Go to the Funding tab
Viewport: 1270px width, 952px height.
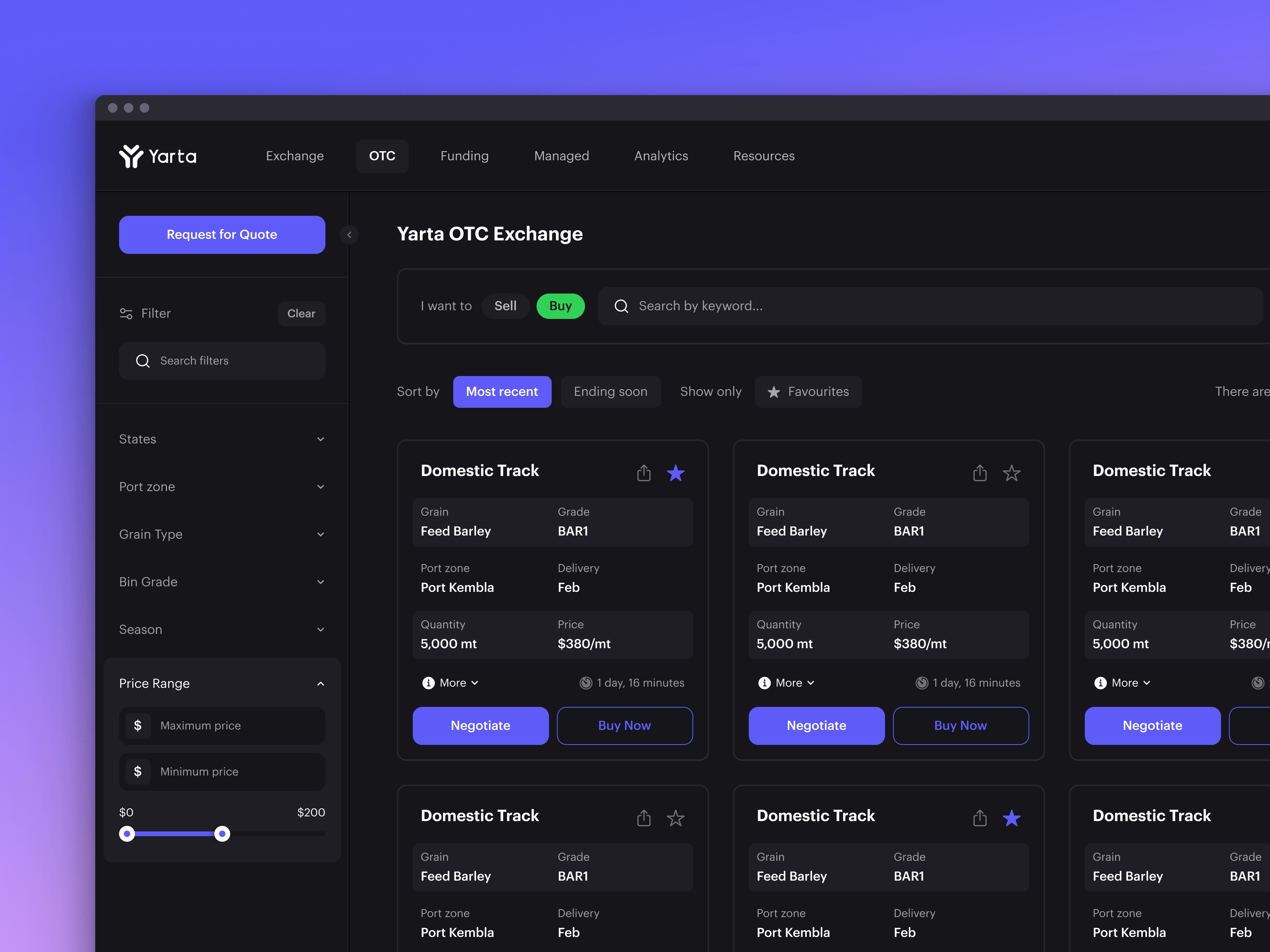click(464, 156)
